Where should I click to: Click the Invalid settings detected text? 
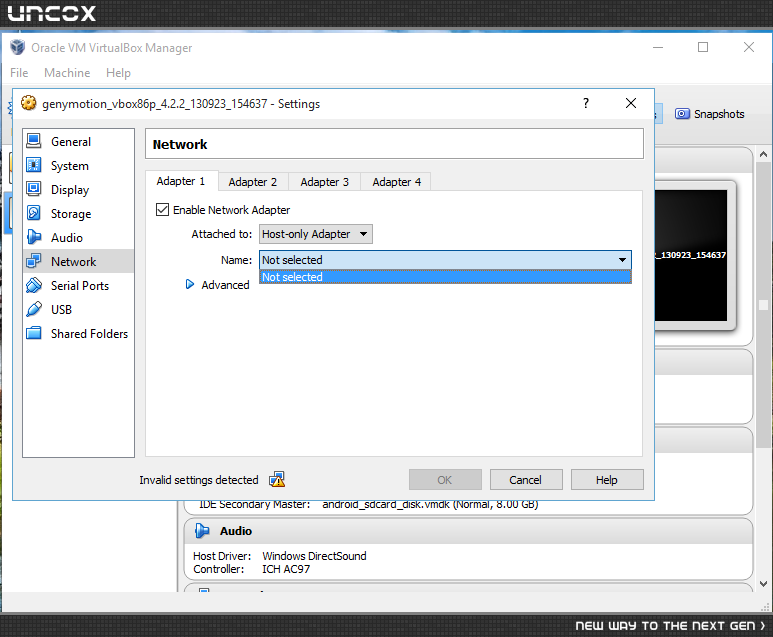click(199, 480)
